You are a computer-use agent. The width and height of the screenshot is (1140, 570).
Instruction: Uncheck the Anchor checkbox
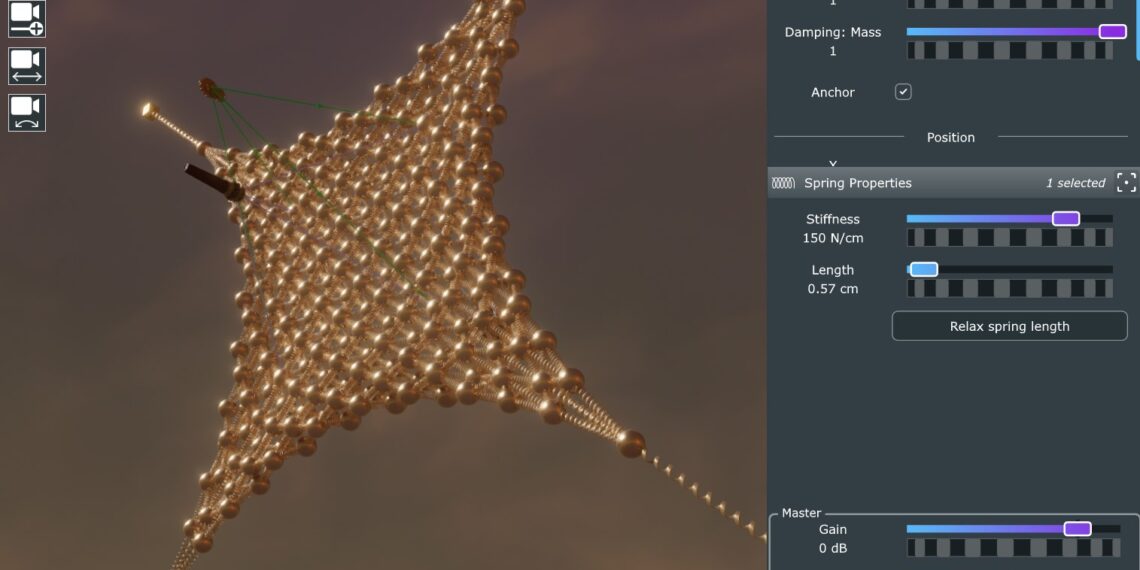tap(903, 92)
